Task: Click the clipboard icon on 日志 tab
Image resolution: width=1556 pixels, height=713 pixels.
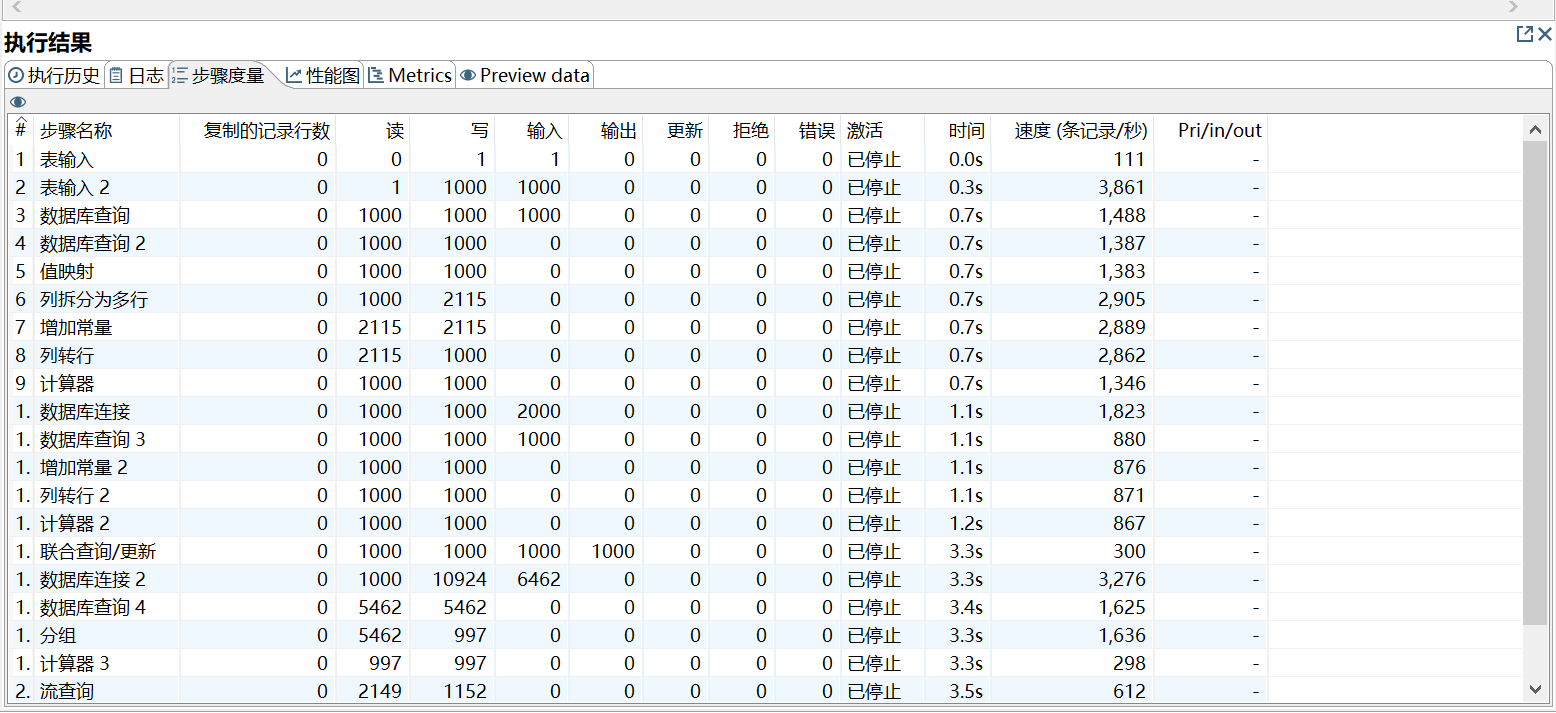Action: (x=116, y=74)
